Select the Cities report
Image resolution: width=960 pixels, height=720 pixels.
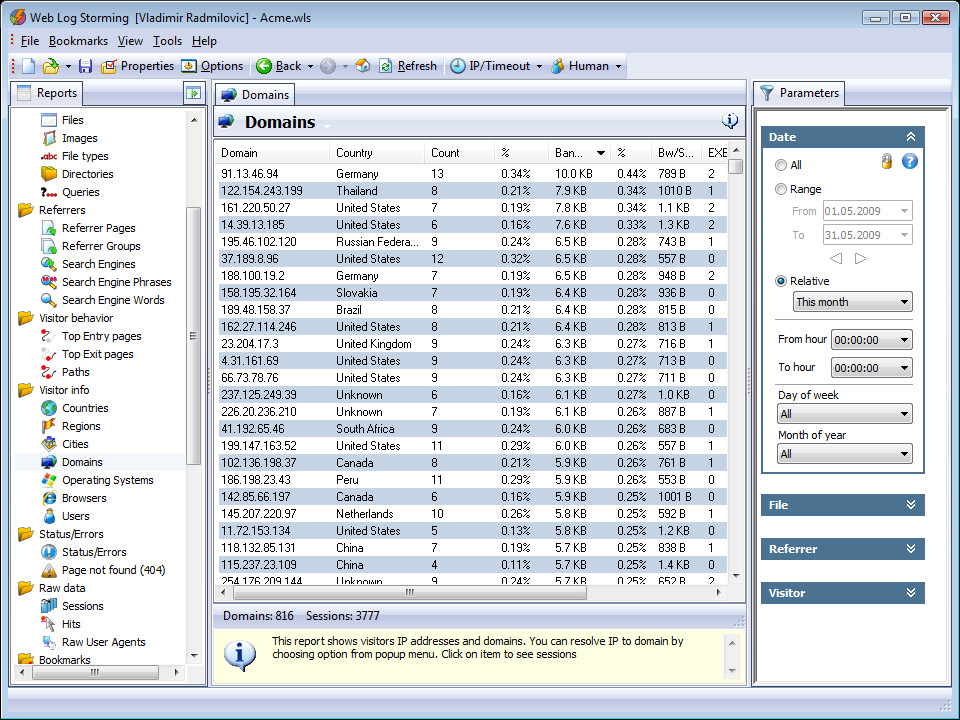pyautogui.click(x=64, y=444)
